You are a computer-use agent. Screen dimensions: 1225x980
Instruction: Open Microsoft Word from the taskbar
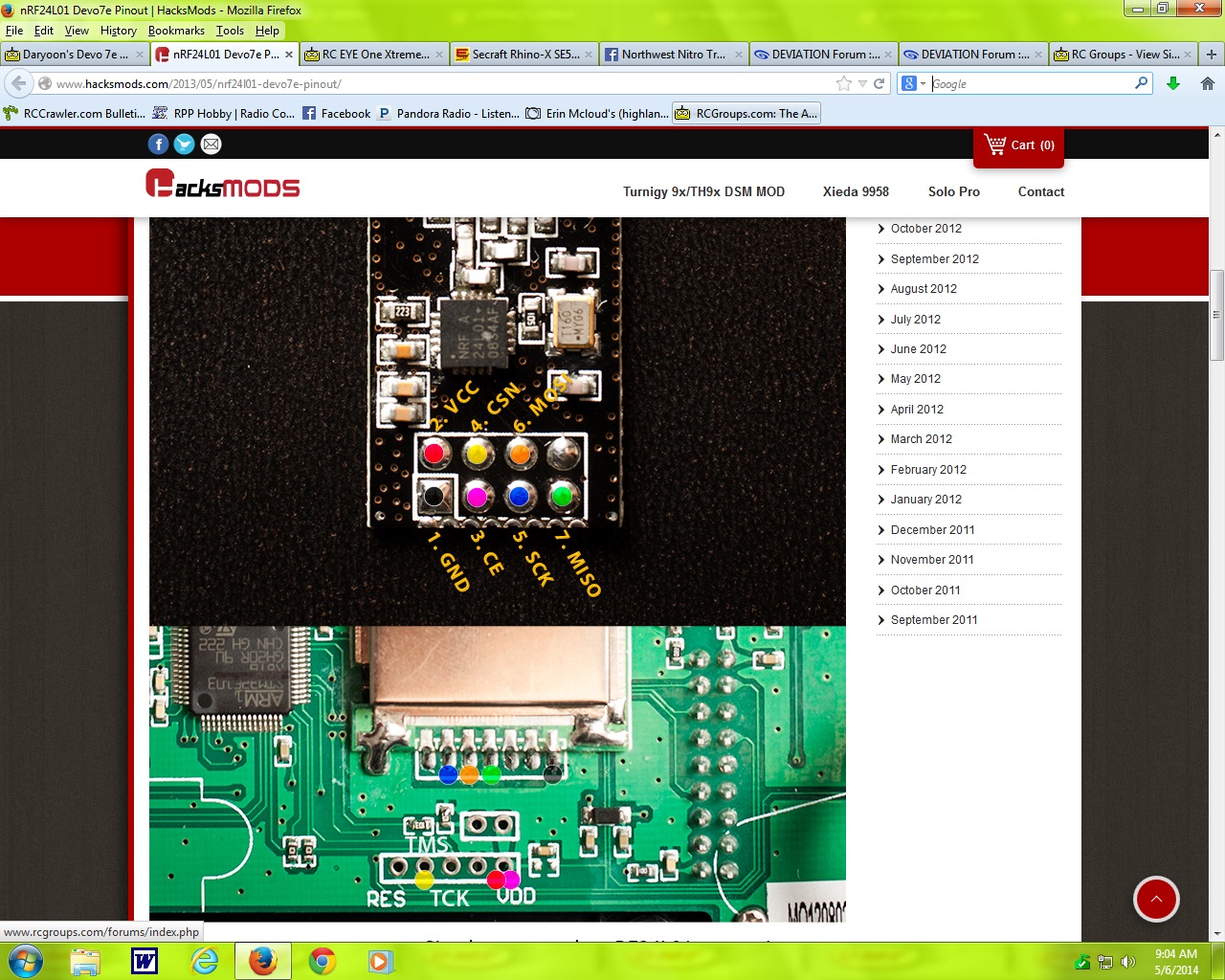(145, 961)
